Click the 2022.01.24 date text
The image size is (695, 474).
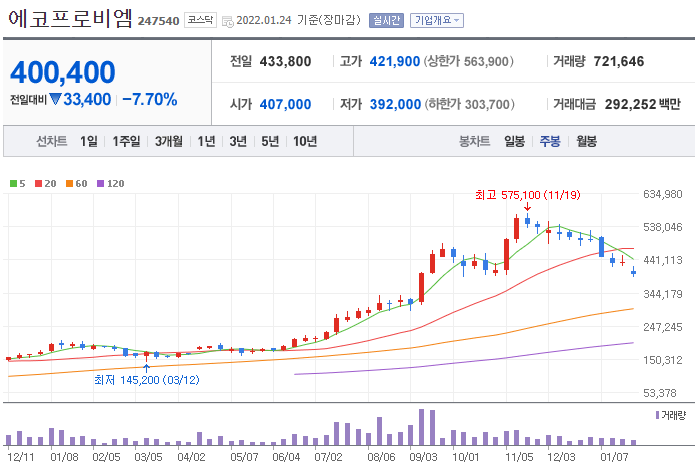tap(264, 20)
